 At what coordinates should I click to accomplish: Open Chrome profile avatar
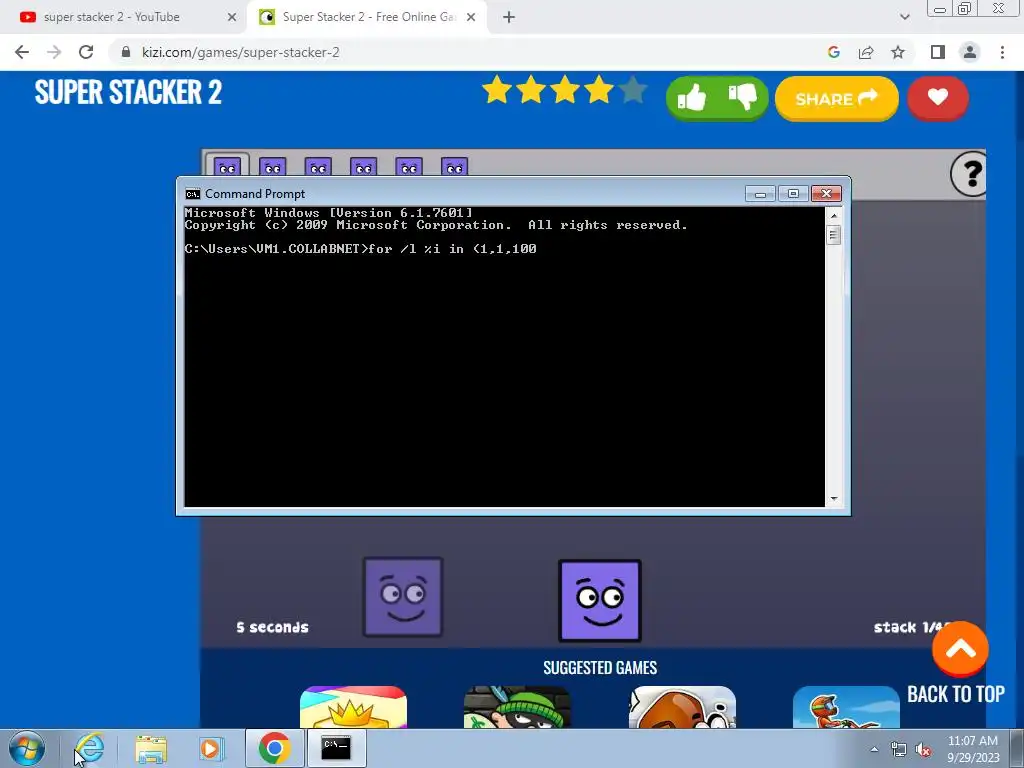[970, 52]
